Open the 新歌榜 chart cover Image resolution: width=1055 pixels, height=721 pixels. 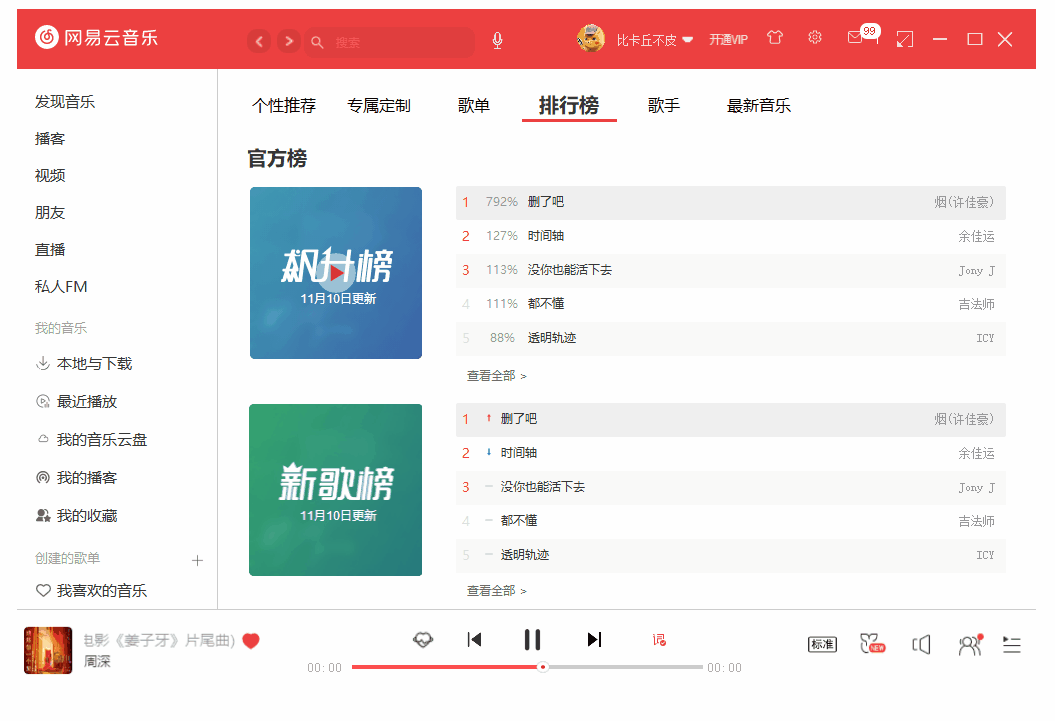click(336, 490)
